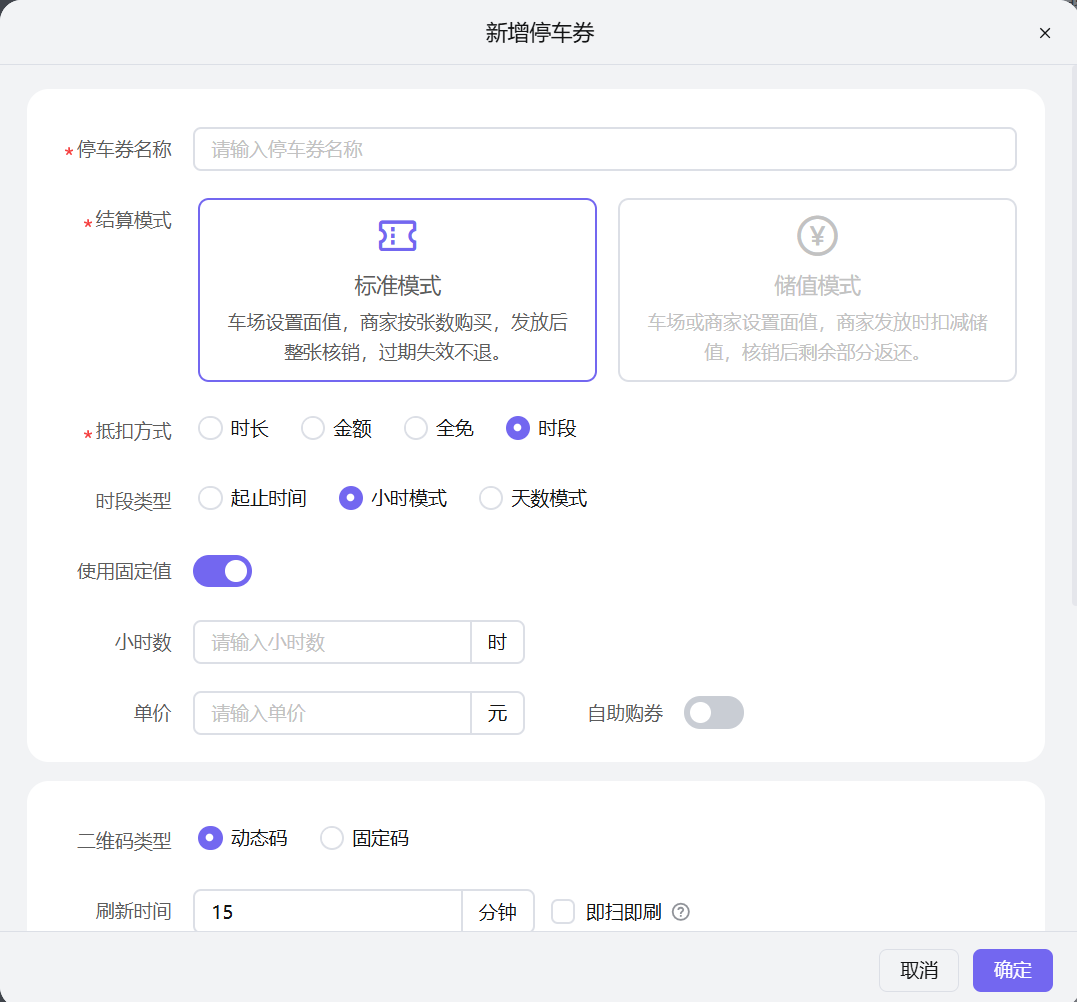Screen dimensions: 1077x1002
Task: Select the 时长 deduction option
Action: (x=210, y=427)
